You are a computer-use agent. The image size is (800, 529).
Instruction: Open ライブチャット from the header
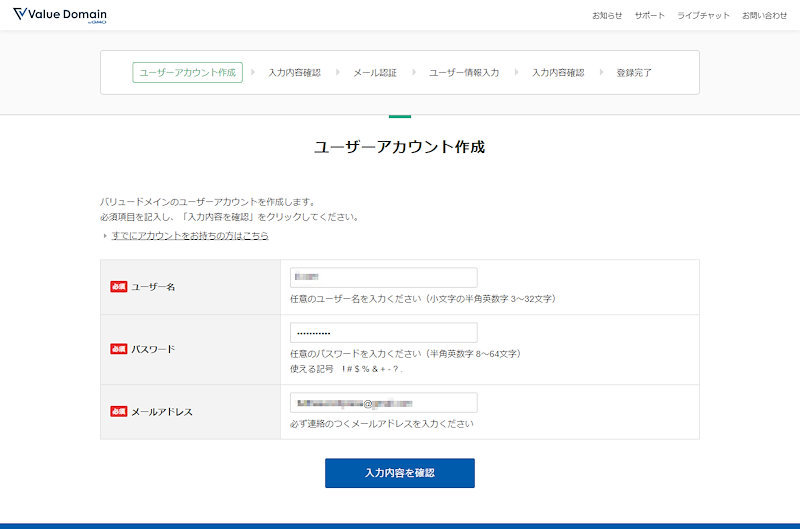coord(703,16)
